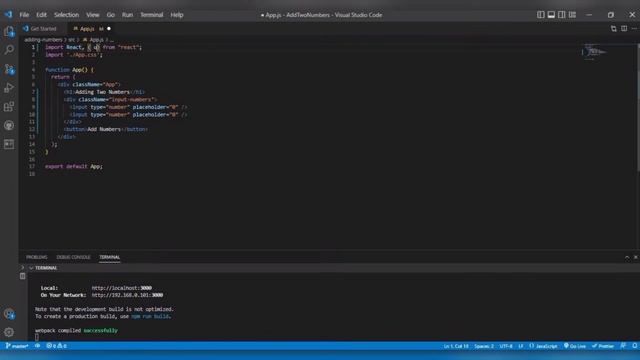The image size is (640, 360).
Task: Open the Source Control view
Action: (9, 69)
